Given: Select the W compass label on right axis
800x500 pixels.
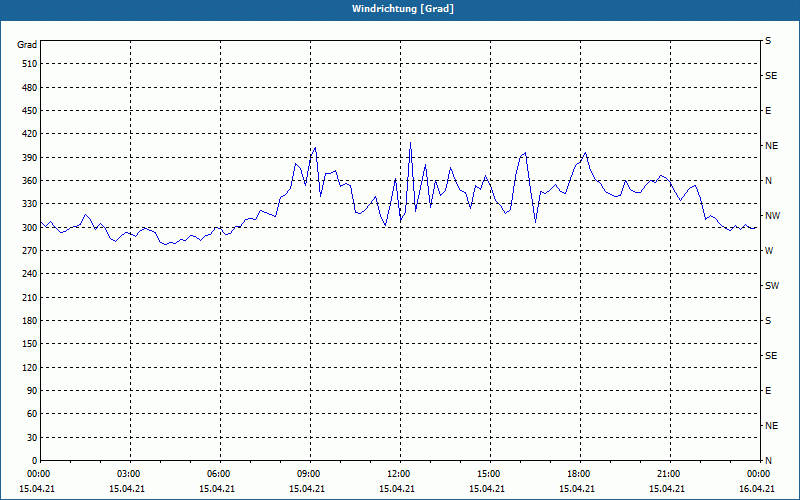Looking at the screenshot, I should [768, 251].
